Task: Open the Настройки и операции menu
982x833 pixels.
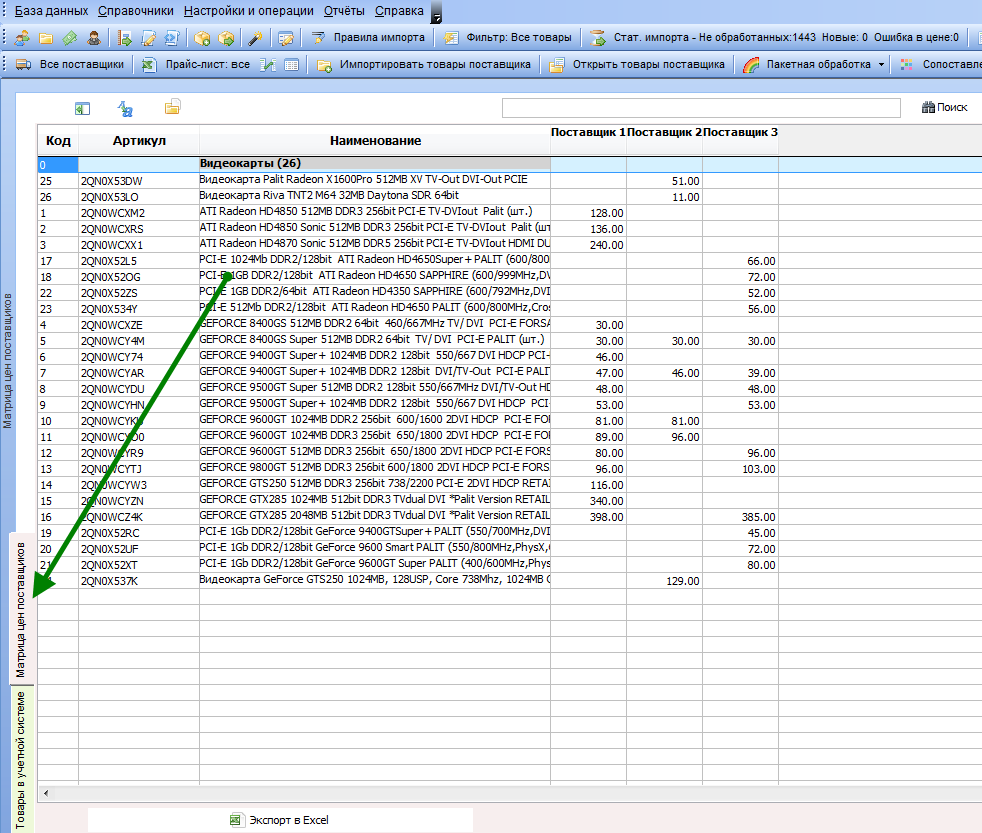Action: click(249, 11)
